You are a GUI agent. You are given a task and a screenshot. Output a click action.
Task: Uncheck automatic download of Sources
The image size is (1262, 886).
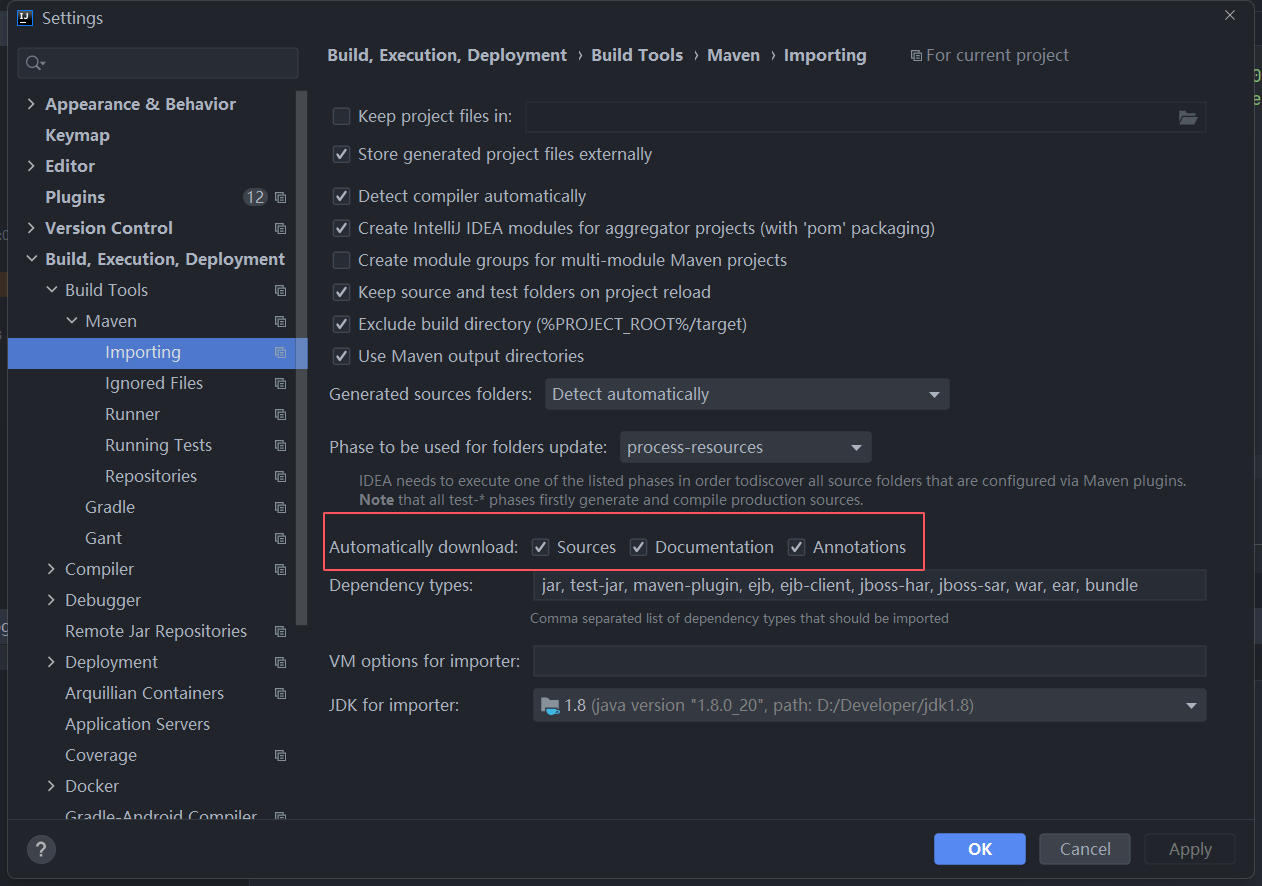pyautogui.click(x=540, y=547)
